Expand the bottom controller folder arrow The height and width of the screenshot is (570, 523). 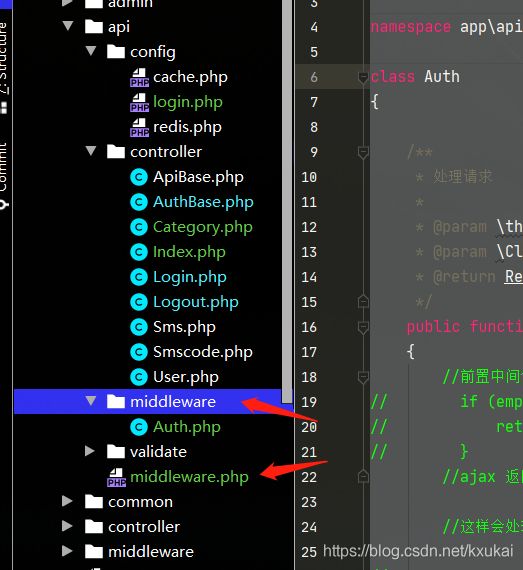pyautogui.click(x=67, y=526)
